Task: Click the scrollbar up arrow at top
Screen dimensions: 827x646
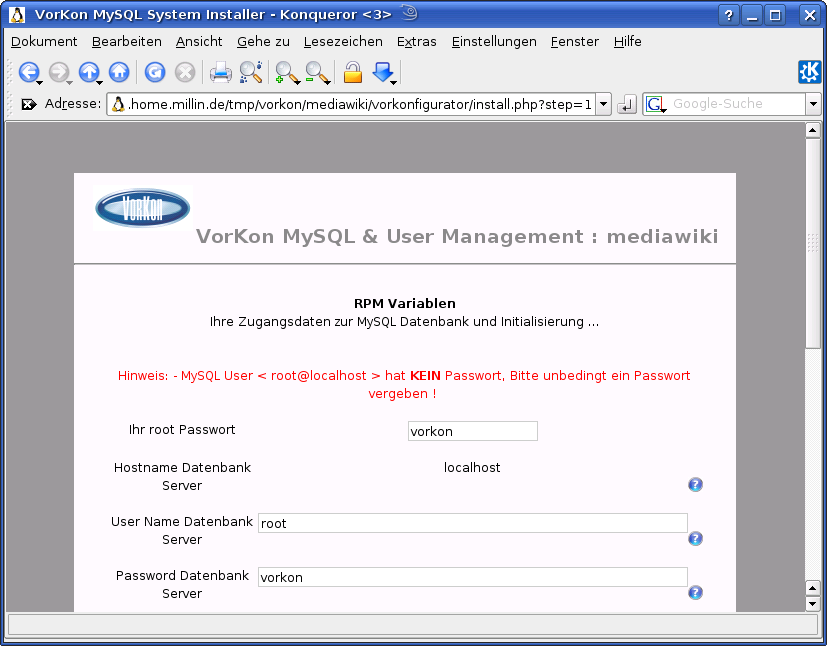Action: pos(812,130)
